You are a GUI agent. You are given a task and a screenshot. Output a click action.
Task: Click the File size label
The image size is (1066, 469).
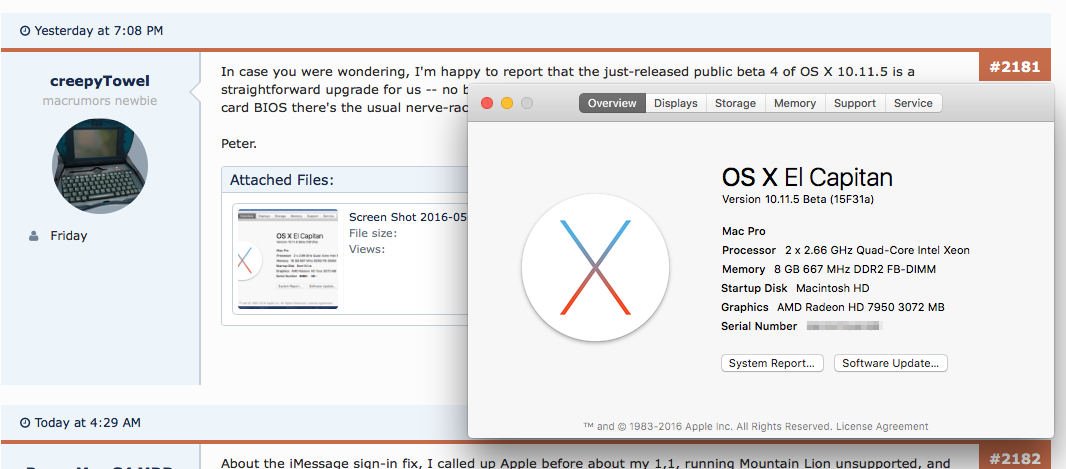[373, 233]
